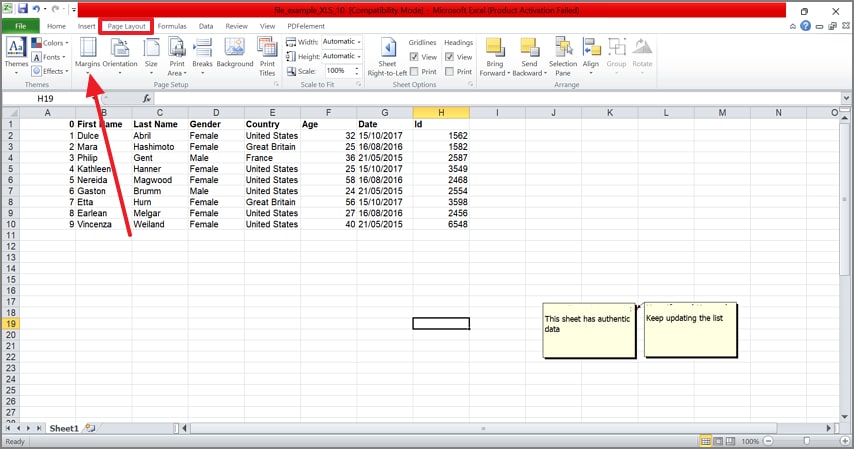
Task: Open the Scale to Fit dialog launcher
Action: pyautogui.click(x=358, y=84)
